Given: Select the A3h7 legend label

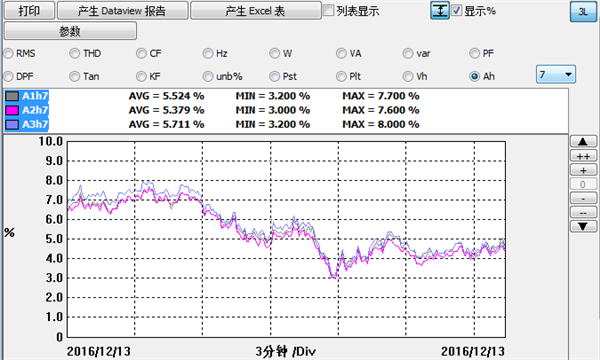Looking at the screenshot, I should click(x=35, y=124).
